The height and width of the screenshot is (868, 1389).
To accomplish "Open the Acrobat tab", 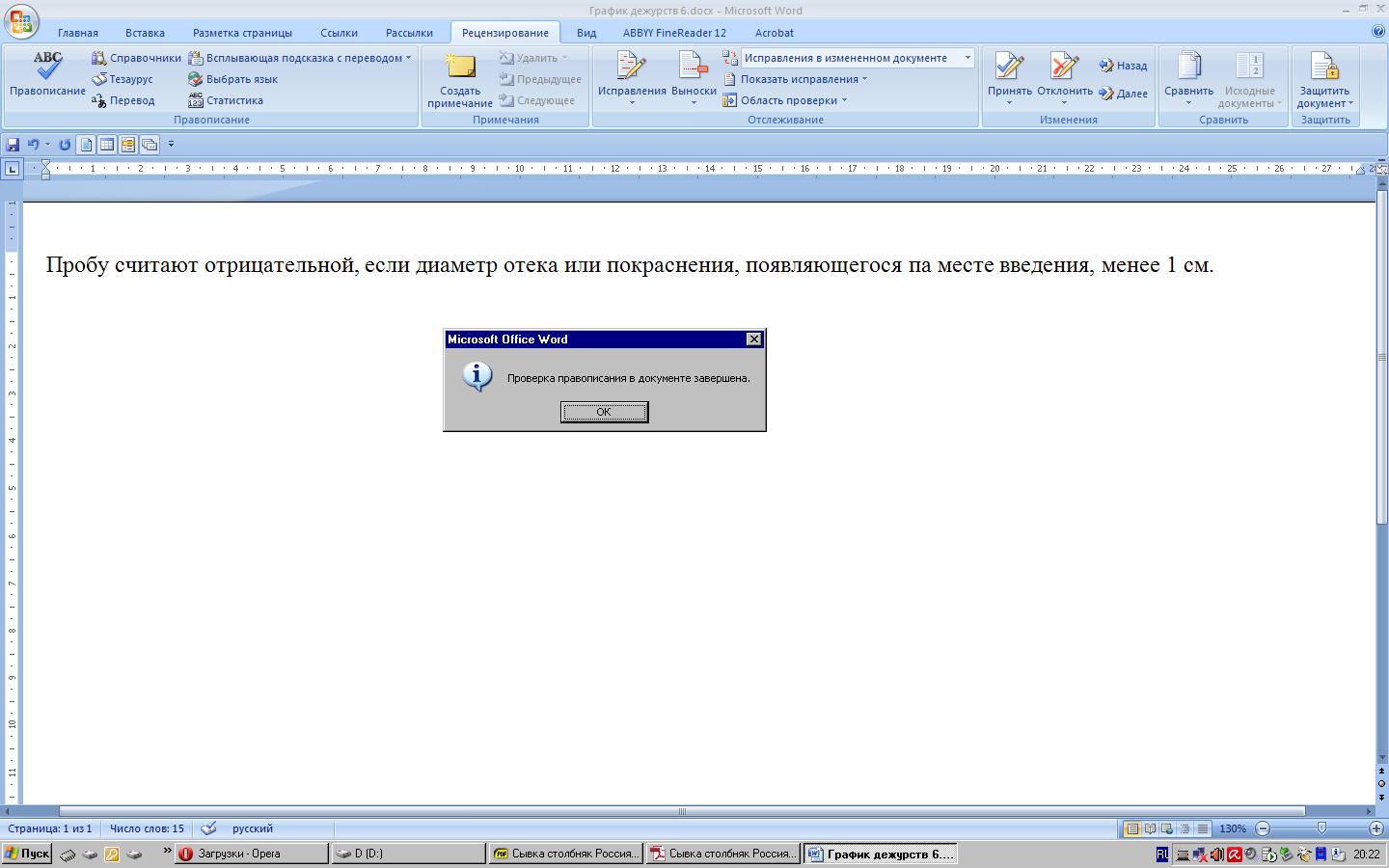I will pyautogui.click(x=775, y=32).
